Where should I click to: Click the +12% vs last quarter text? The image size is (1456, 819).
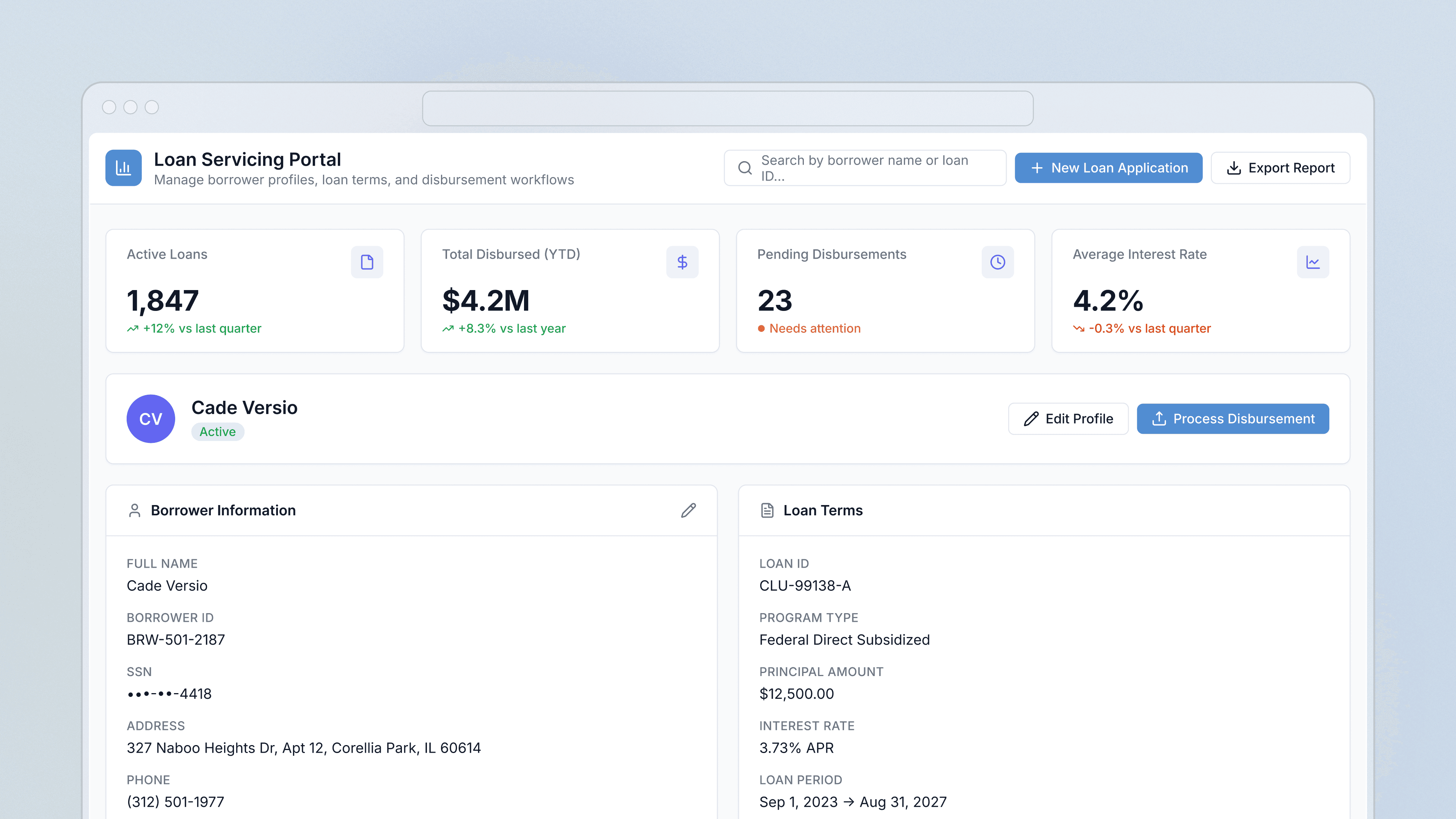tap(202, 329)
